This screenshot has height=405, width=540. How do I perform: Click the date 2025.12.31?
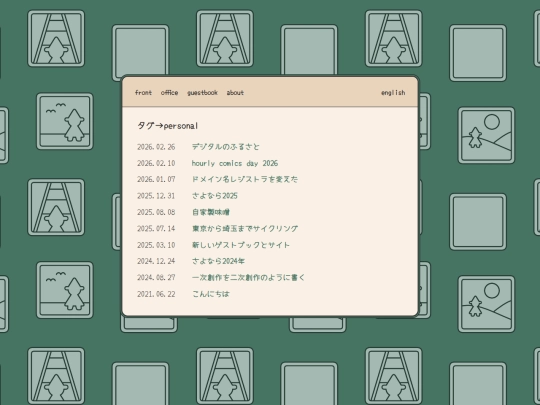click(156, 196)
